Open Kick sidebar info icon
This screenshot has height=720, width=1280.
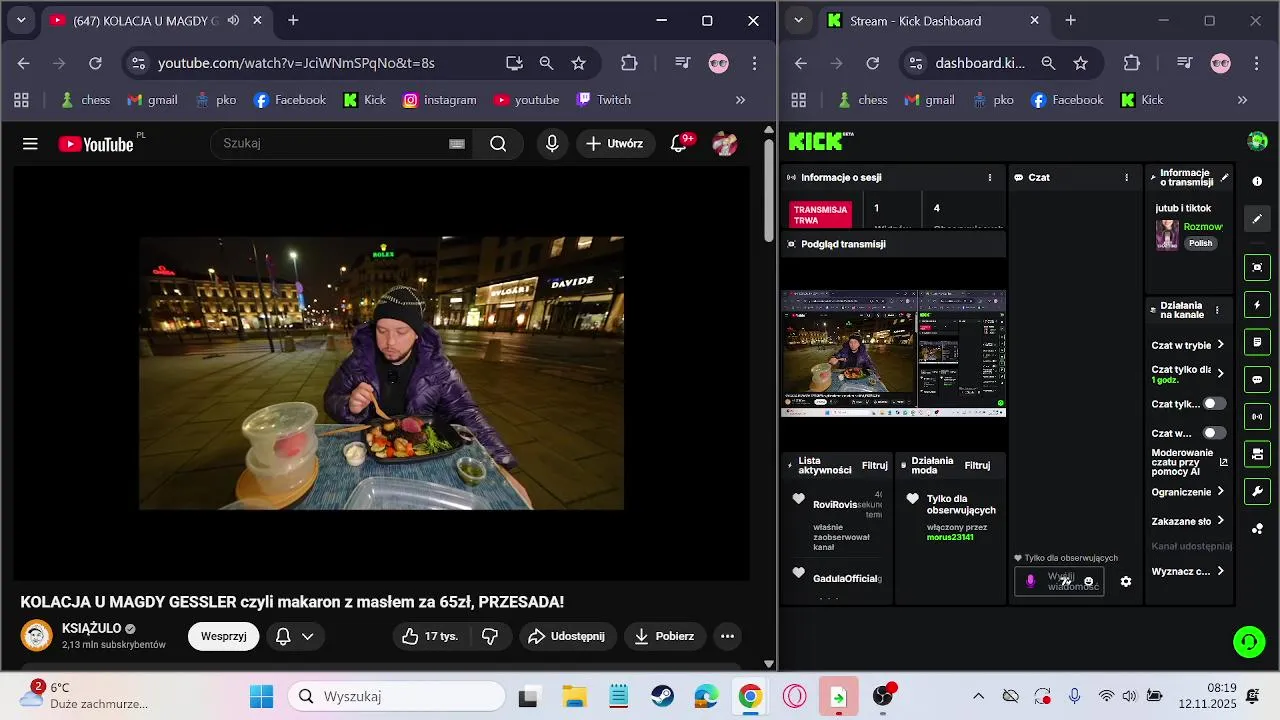(1257, 181)
